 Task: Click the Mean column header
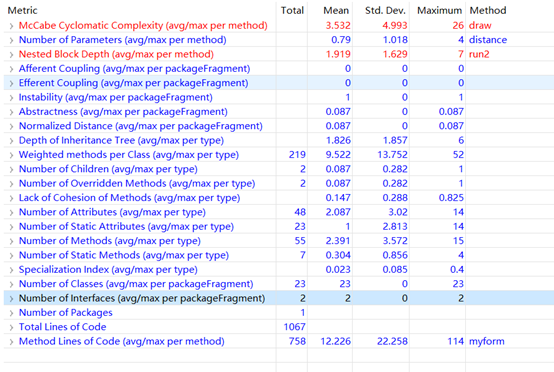336,10
